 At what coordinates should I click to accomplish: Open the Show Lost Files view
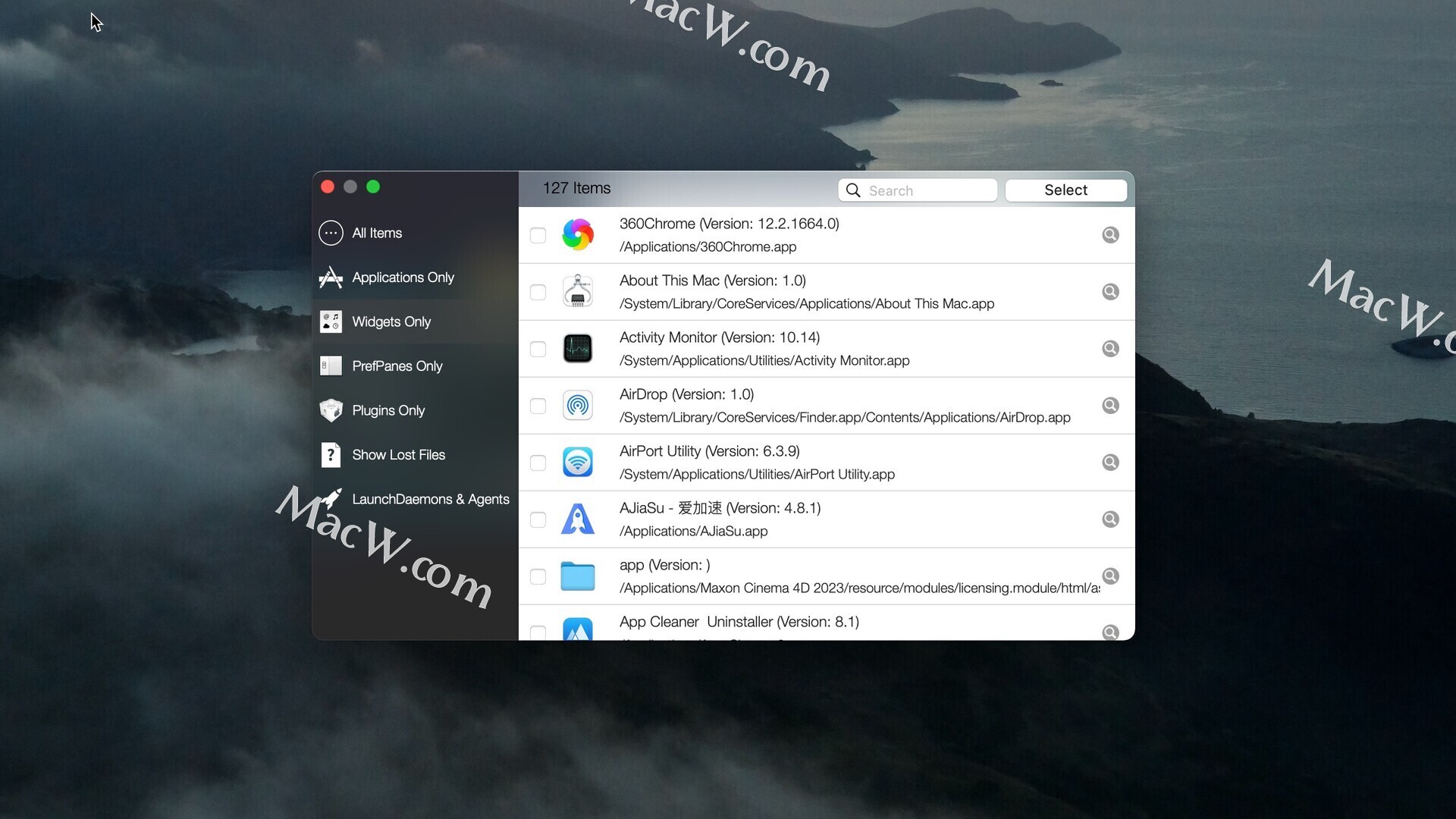tap(415, 455)
